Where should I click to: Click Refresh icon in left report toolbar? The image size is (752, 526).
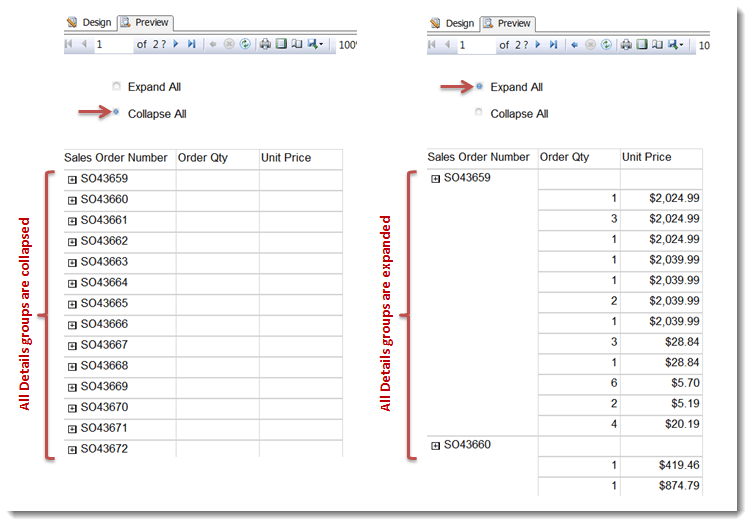pyautogui.click(x=245, y=45)
